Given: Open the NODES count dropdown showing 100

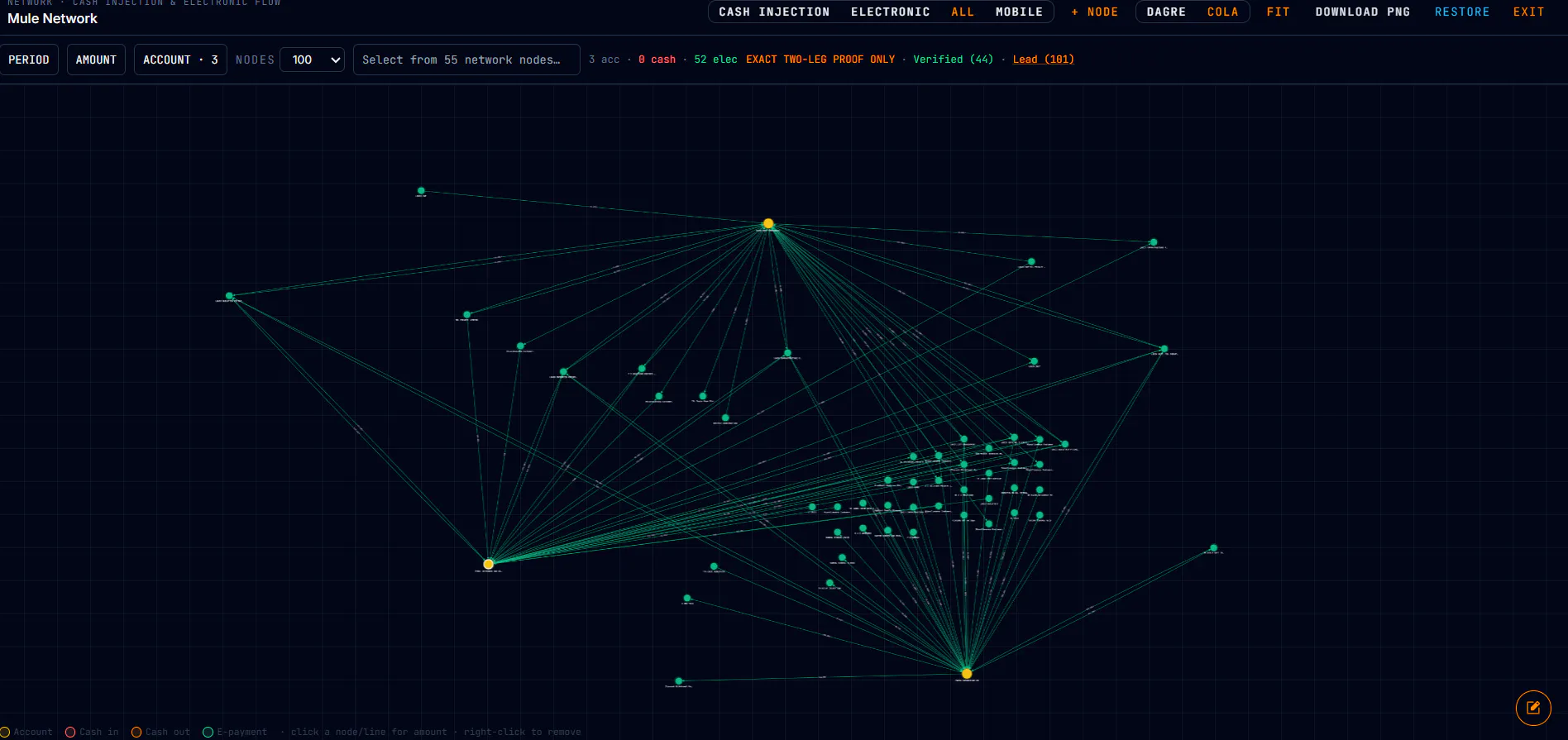Looking at the screenshot, I should tap(313, 60).
